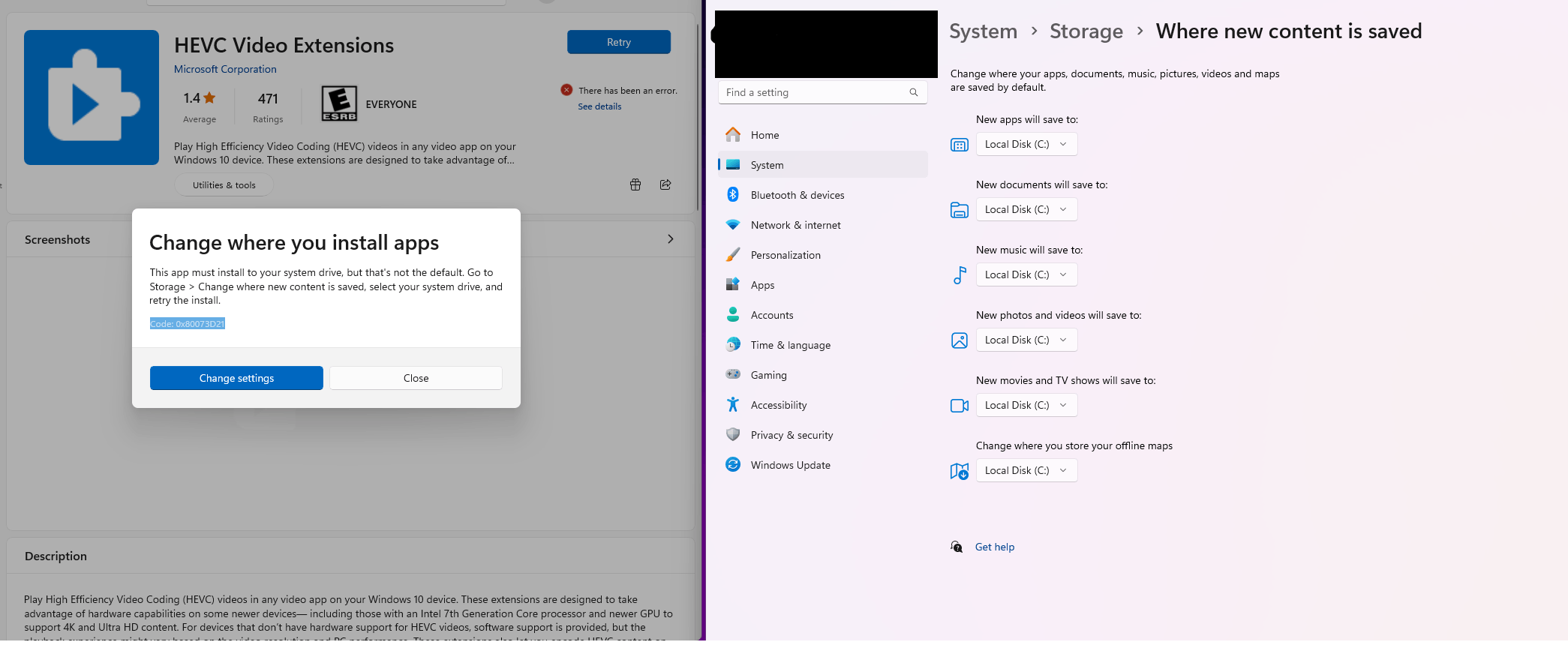
Task: Click the Store window vertical scrollbar
Action: tap(698, 116)
